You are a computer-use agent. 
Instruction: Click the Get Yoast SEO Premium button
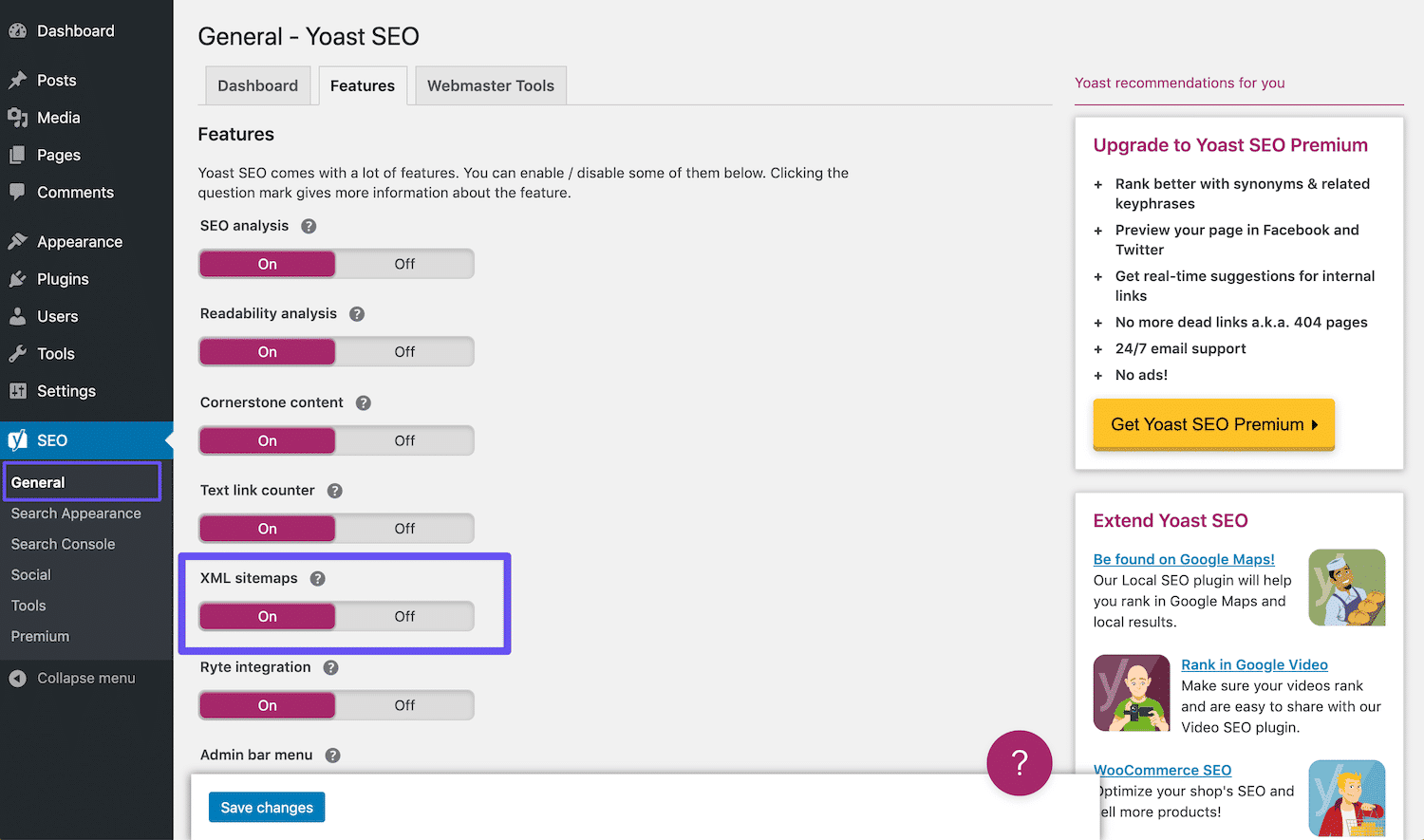[1213, 424]
